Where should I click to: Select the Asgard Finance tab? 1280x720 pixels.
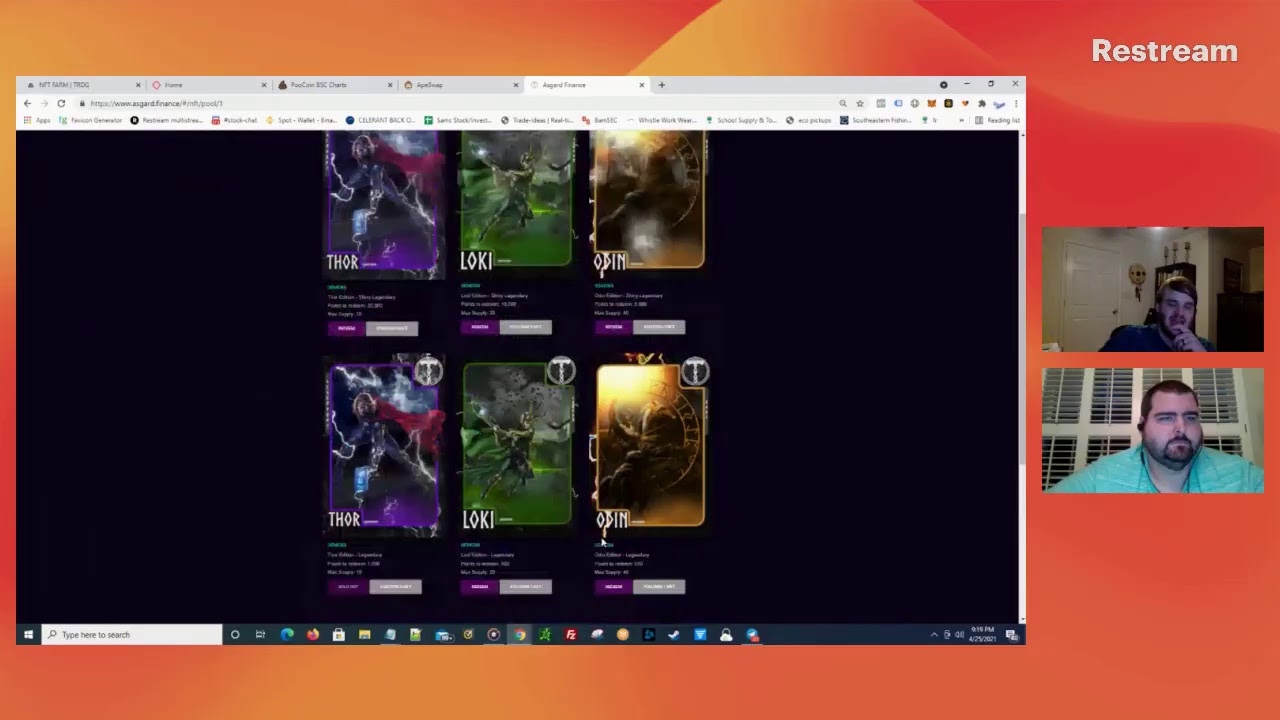click(x=587, y=85)
